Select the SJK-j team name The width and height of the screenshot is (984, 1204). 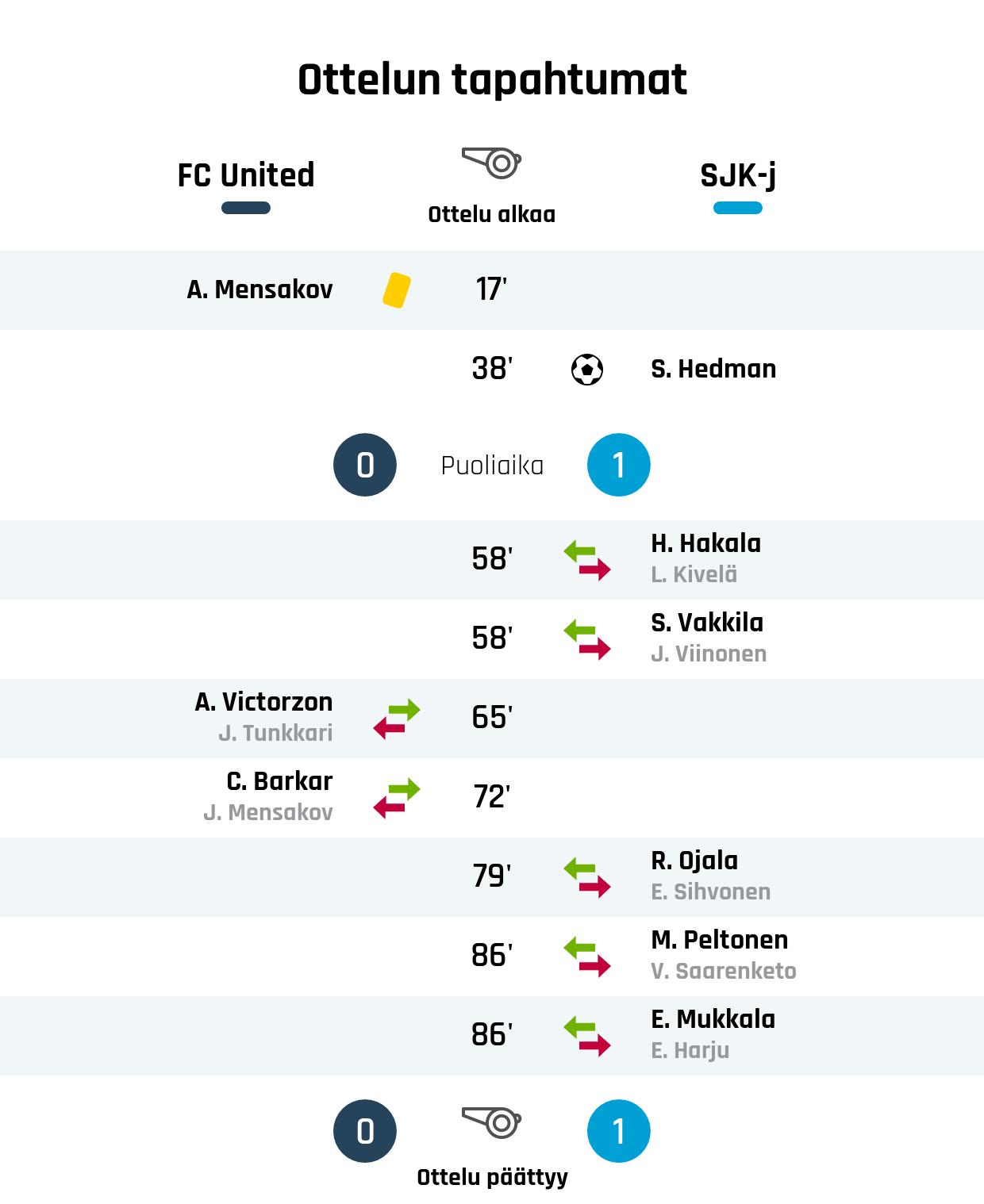tap(738, 175)
